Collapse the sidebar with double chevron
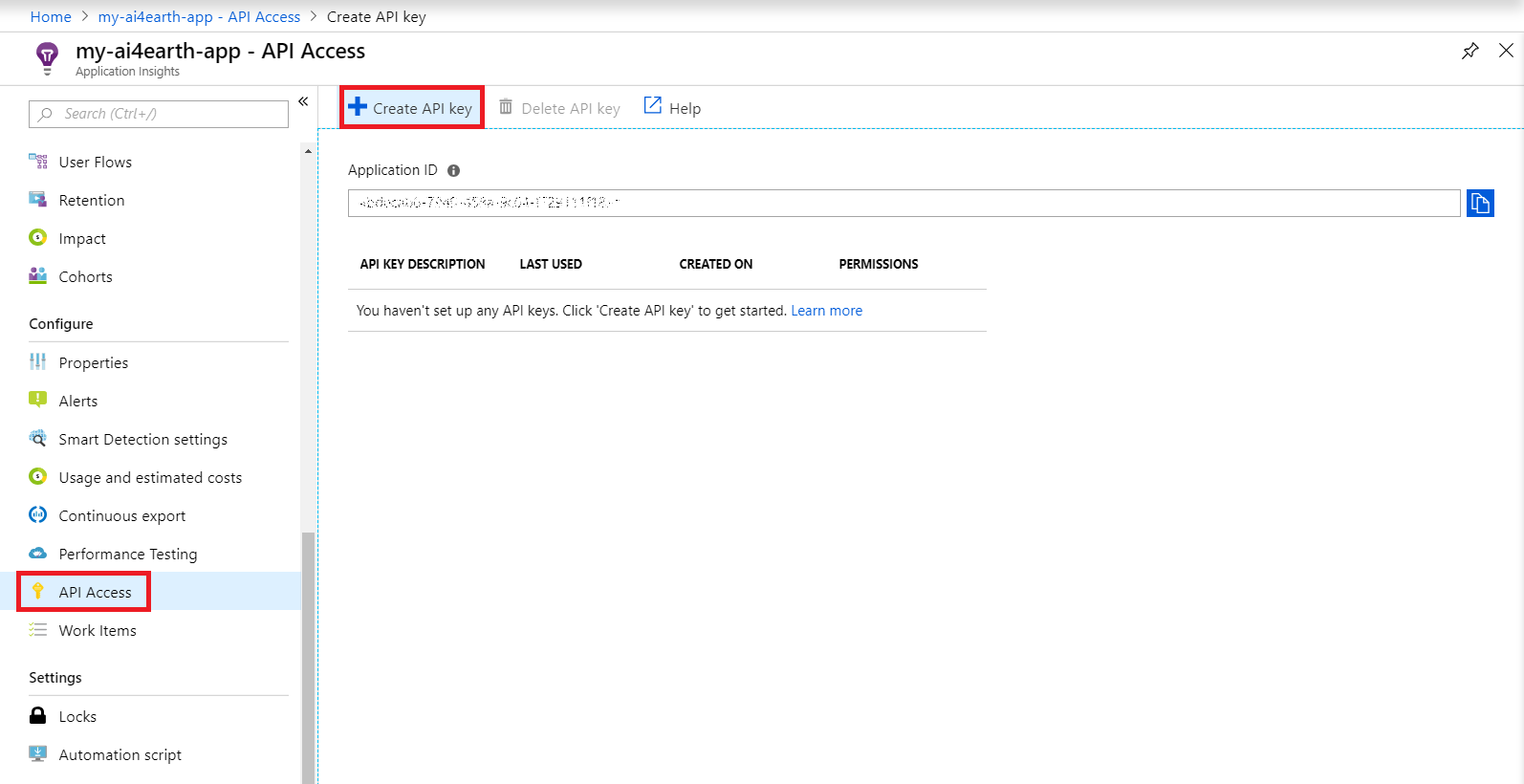The height and width of the screenshot is (784, 1524). pyautogui.click(x=303, y=101)
